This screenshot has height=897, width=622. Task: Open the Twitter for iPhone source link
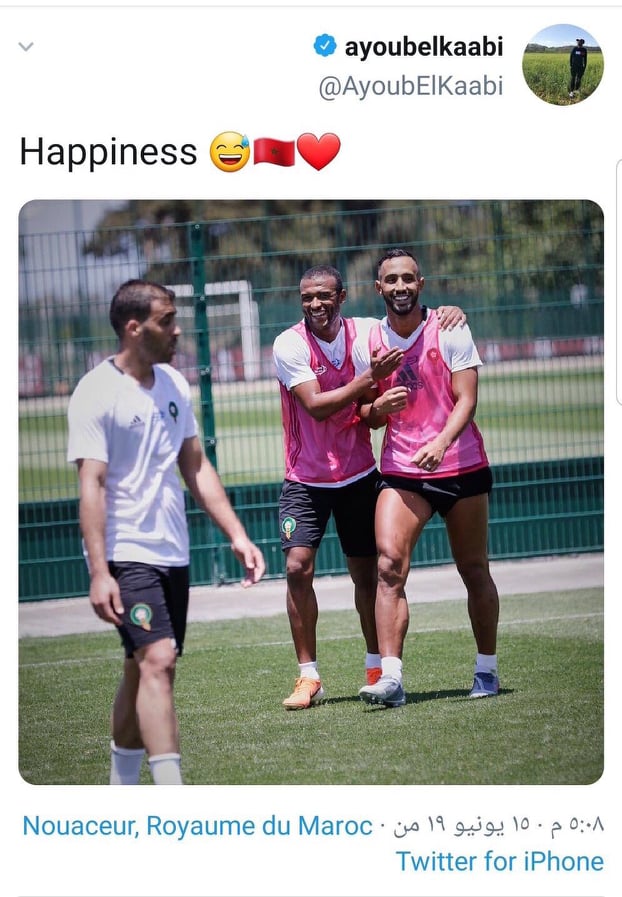click(500, 861)
